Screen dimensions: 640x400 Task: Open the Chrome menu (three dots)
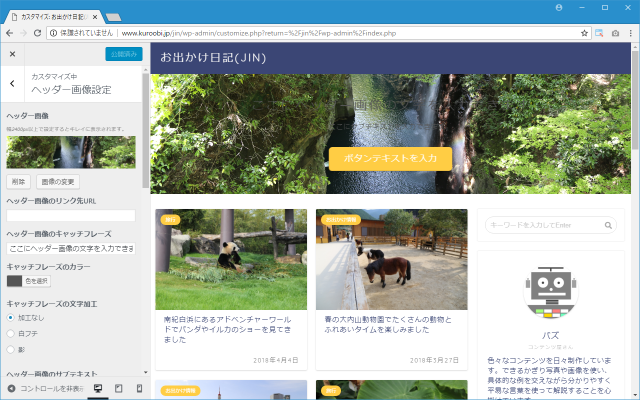point(631,33)
